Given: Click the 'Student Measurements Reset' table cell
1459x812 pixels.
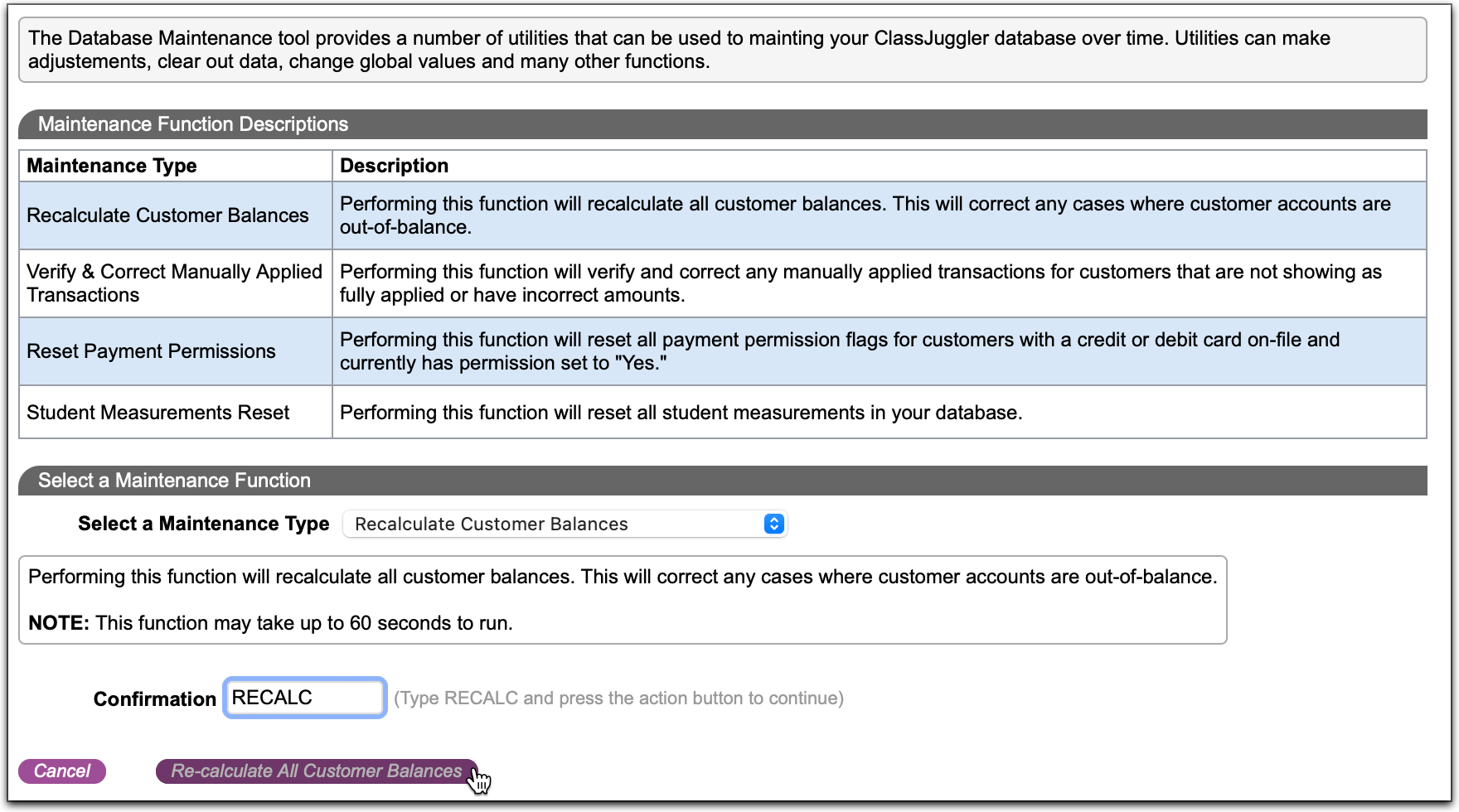Looking at the screenshot, I should (176, 412).
